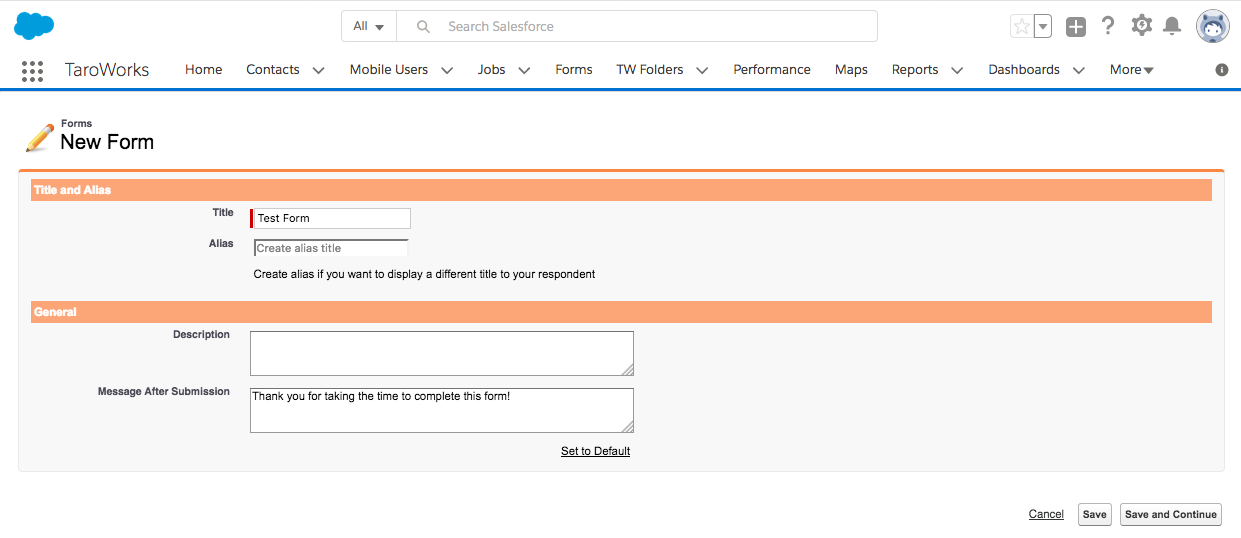
Task: Click the Alias input field
Action: [331, 248]
